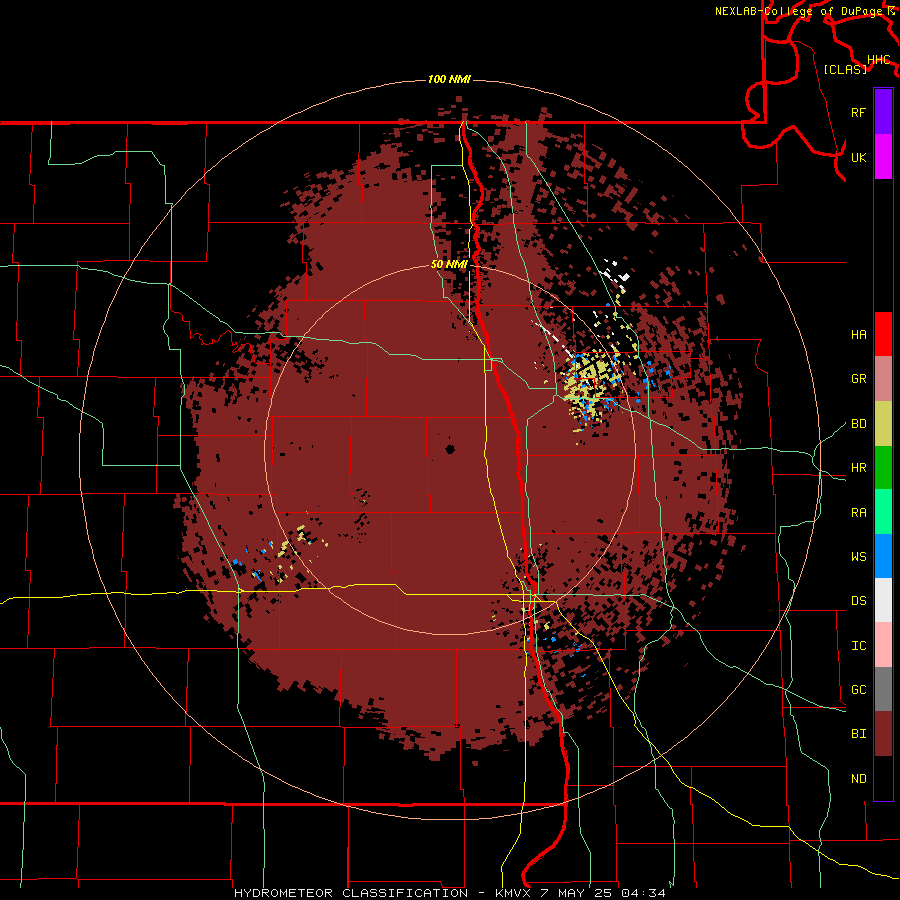Click the HA legend label

click(858, 335)
